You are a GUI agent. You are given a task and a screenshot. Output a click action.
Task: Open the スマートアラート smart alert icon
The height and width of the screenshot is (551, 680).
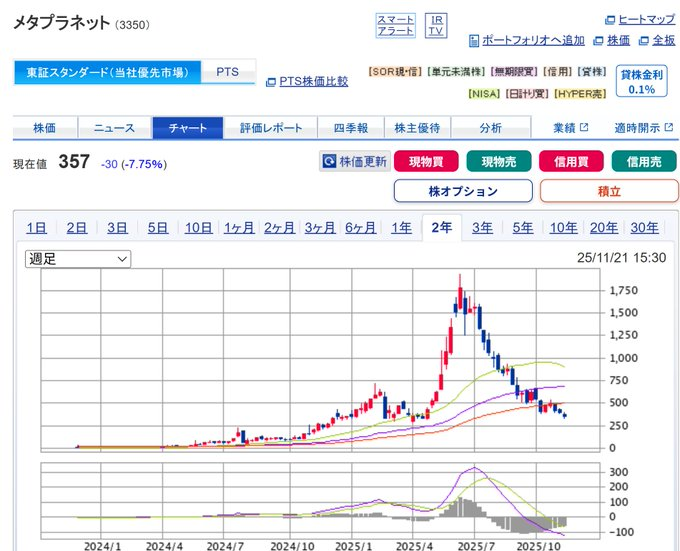pyautogui.click(x=395, y=26)
